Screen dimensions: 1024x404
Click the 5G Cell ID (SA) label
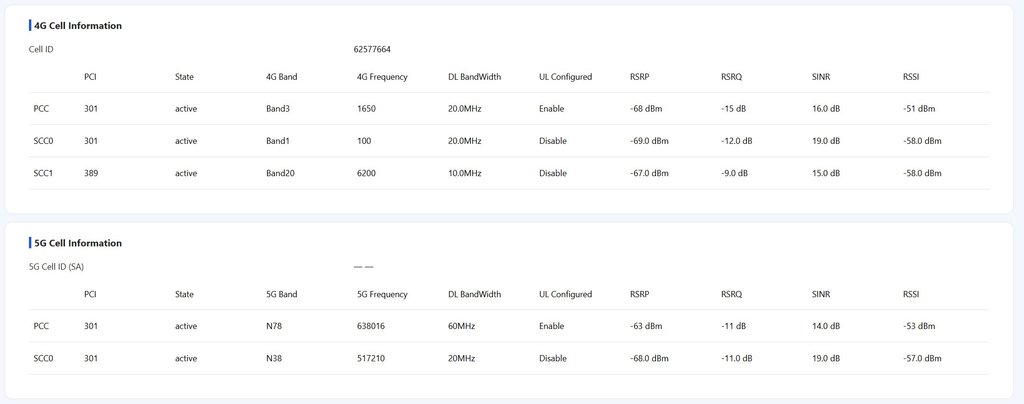58,267
